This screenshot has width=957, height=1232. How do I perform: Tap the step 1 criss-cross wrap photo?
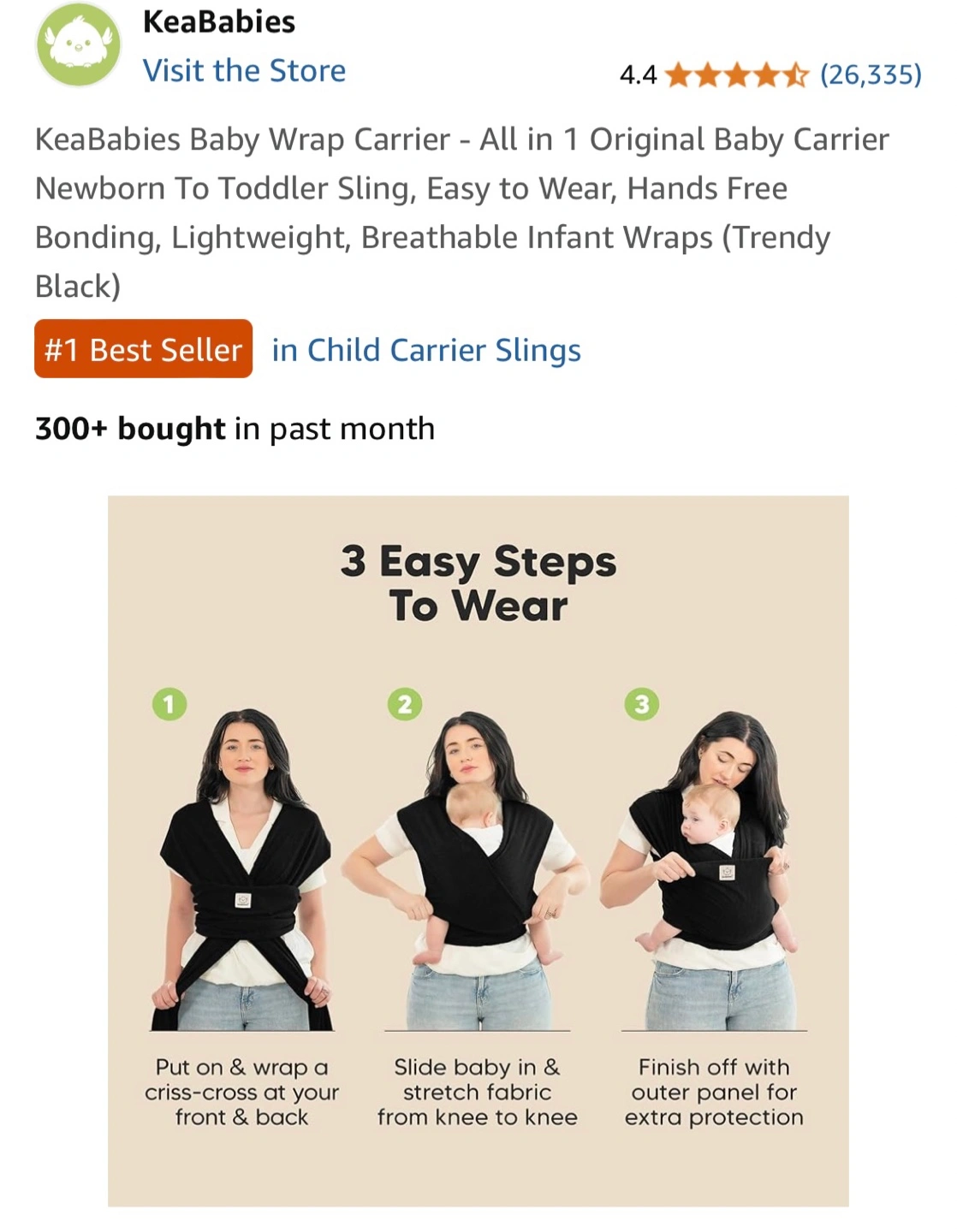pos(242,869)
